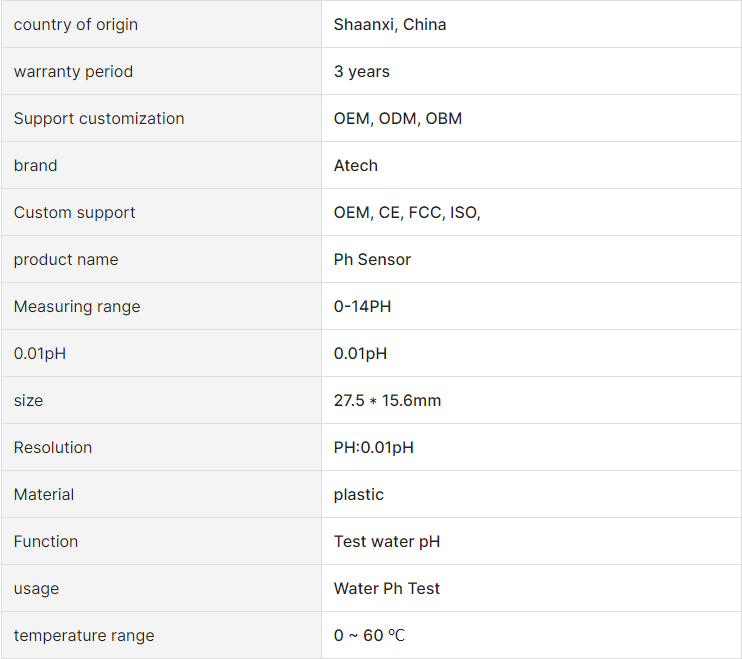Click the 'temperature range' label
Viewport: 742px width, 659px height.
click(84, 635)
